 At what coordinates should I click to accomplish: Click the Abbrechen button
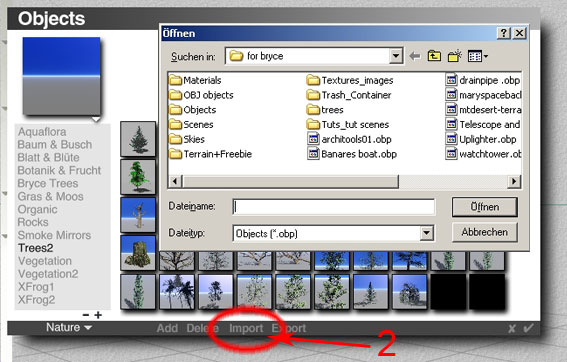[485, 232]
